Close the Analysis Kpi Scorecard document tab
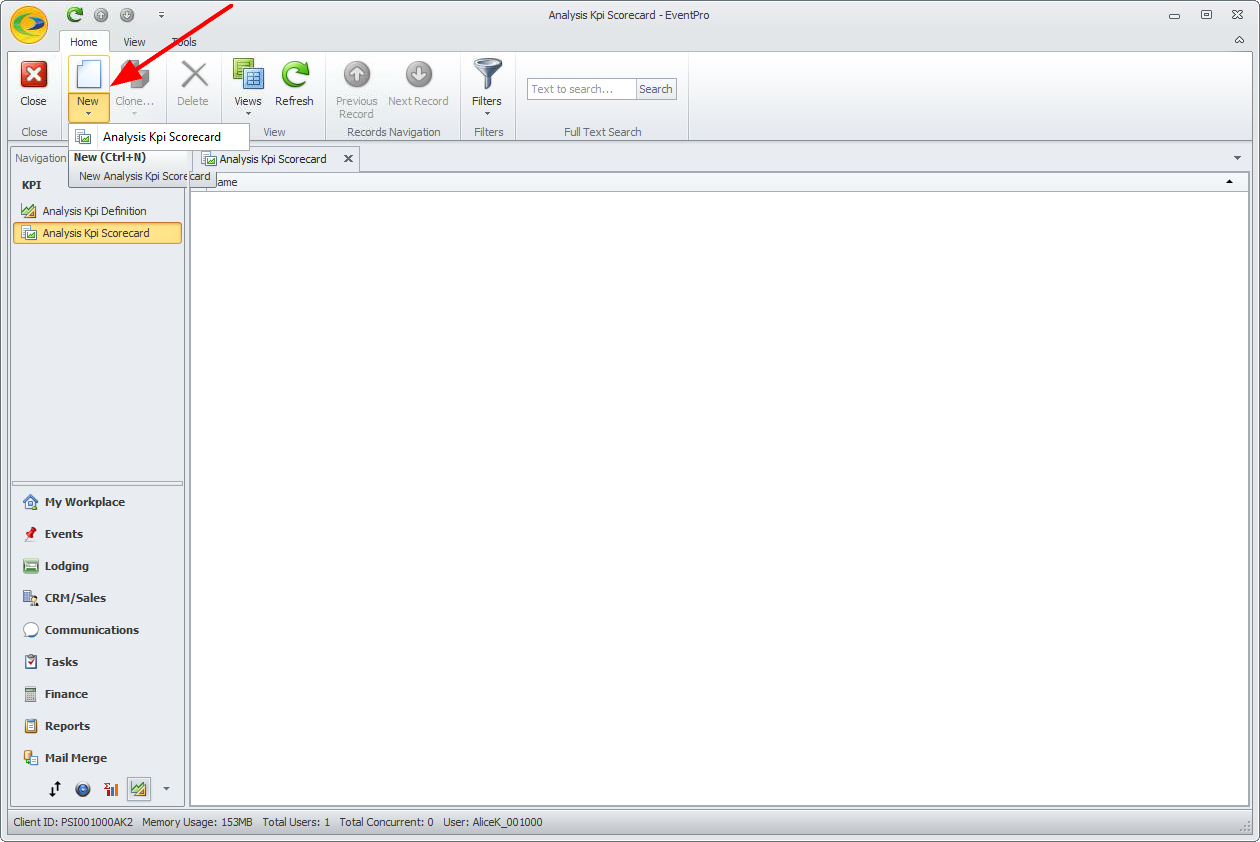The height and width of the screenshot is (842, 1260). tap(348, 158)
